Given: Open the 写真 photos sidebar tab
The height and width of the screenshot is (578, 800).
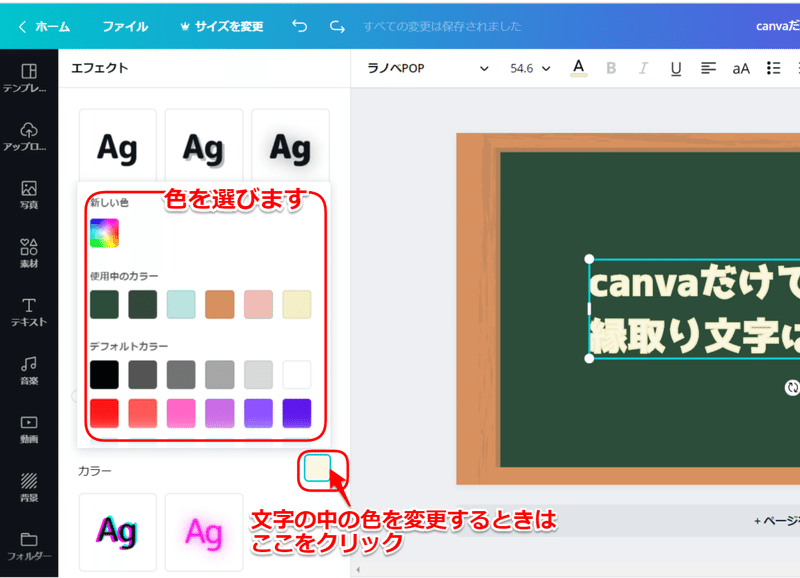Looking at the screenshot, I should point(29,195).
